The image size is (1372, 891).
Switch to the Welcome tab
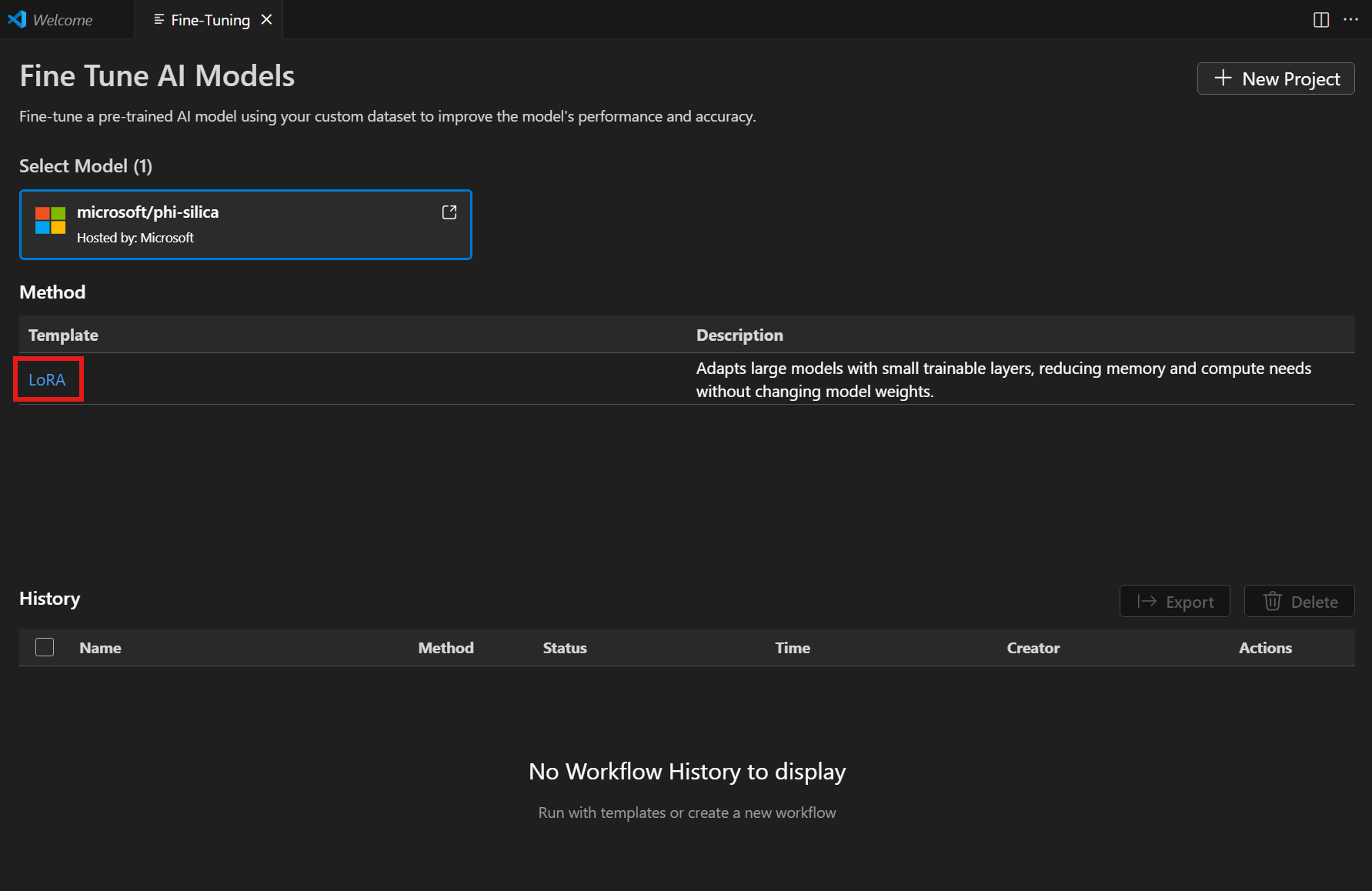tap(62, 19)
